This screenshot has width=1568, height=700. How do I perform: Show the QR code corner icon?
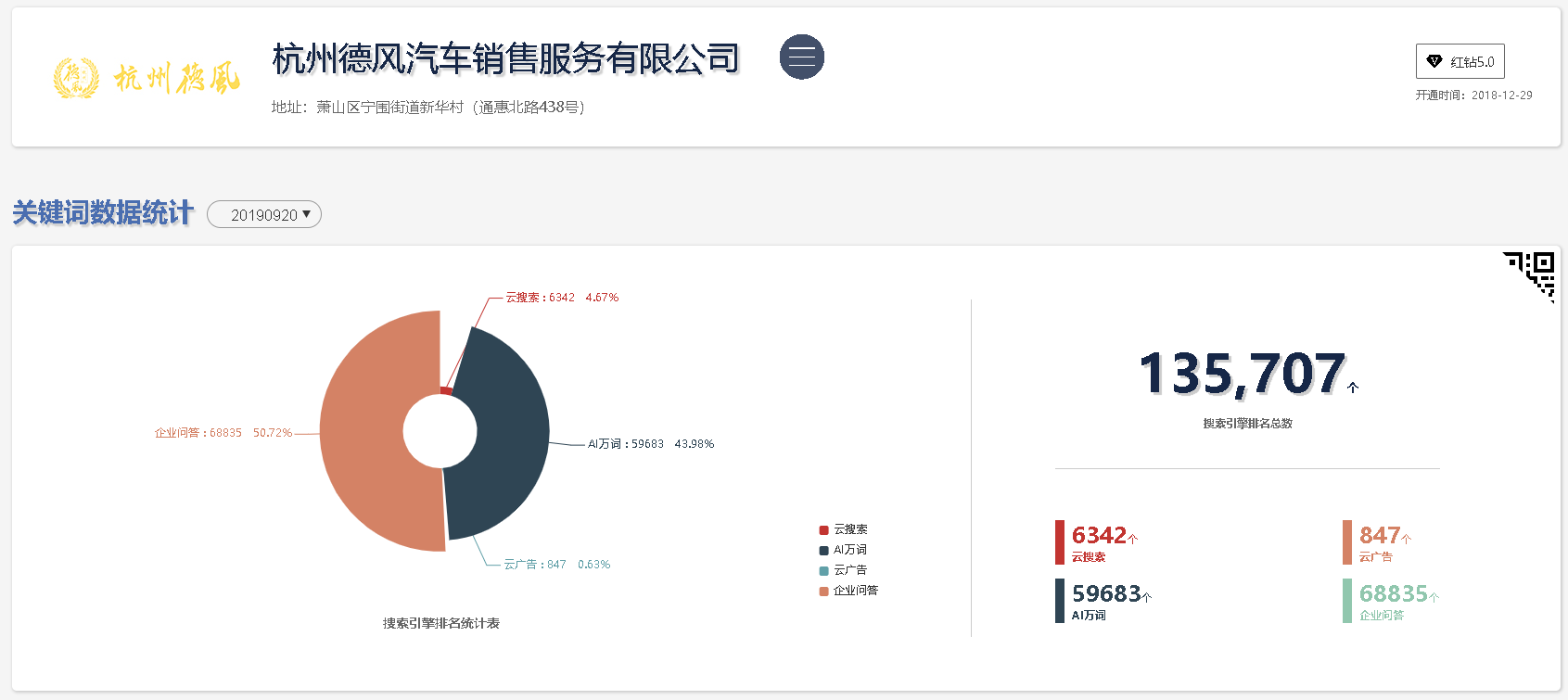pos(1530,275)
